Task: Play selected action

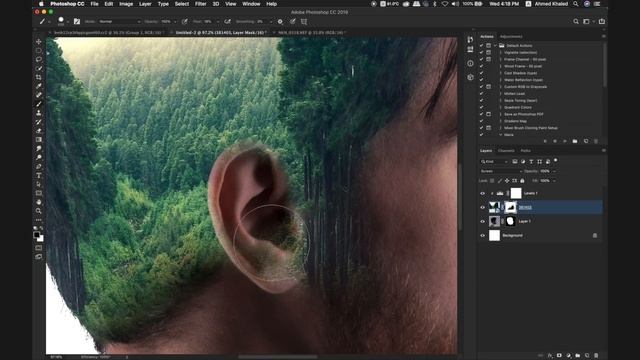Action: point(564,141)
